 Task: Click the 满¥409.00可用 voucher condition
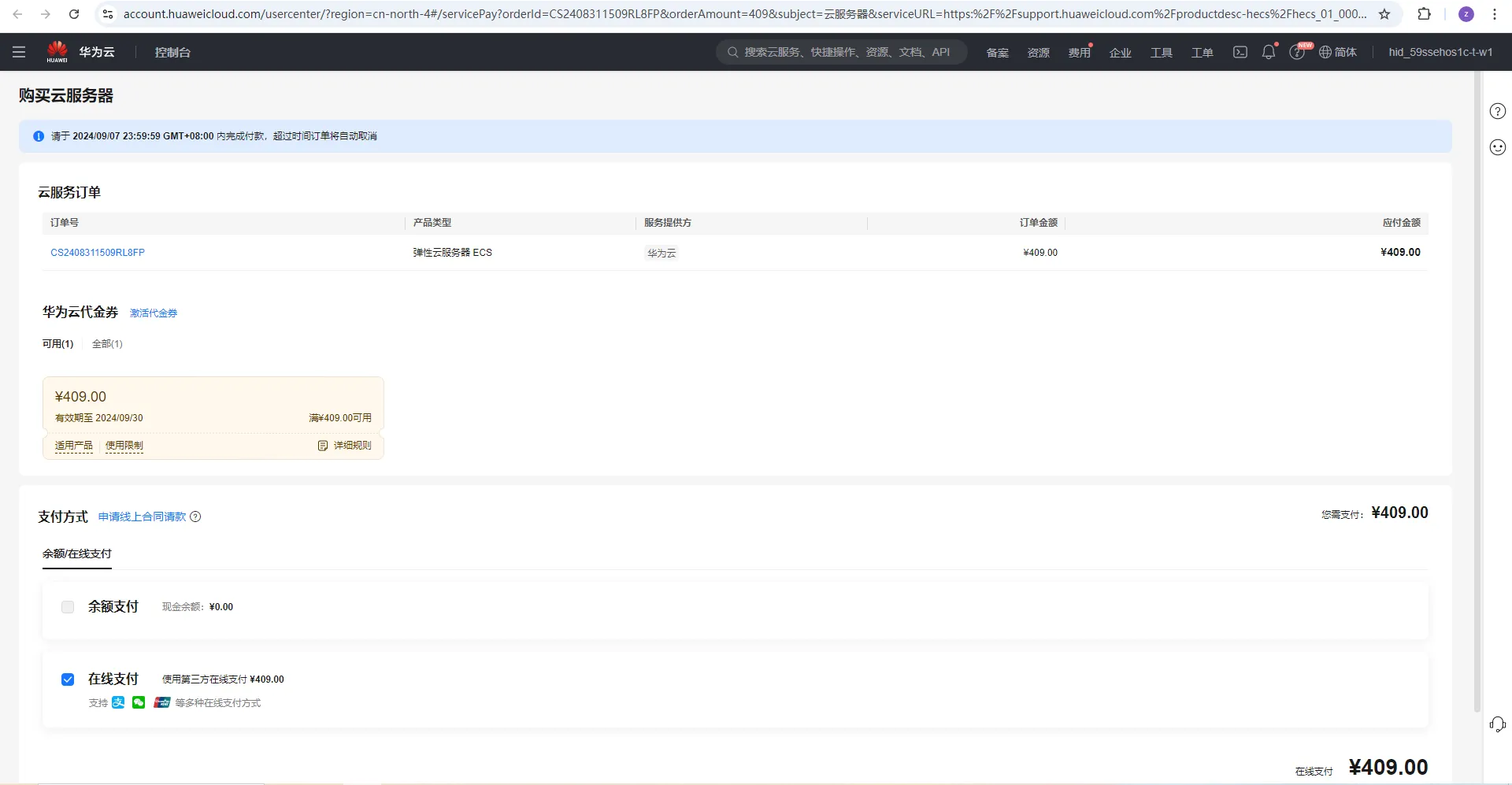tap(340, 418)
